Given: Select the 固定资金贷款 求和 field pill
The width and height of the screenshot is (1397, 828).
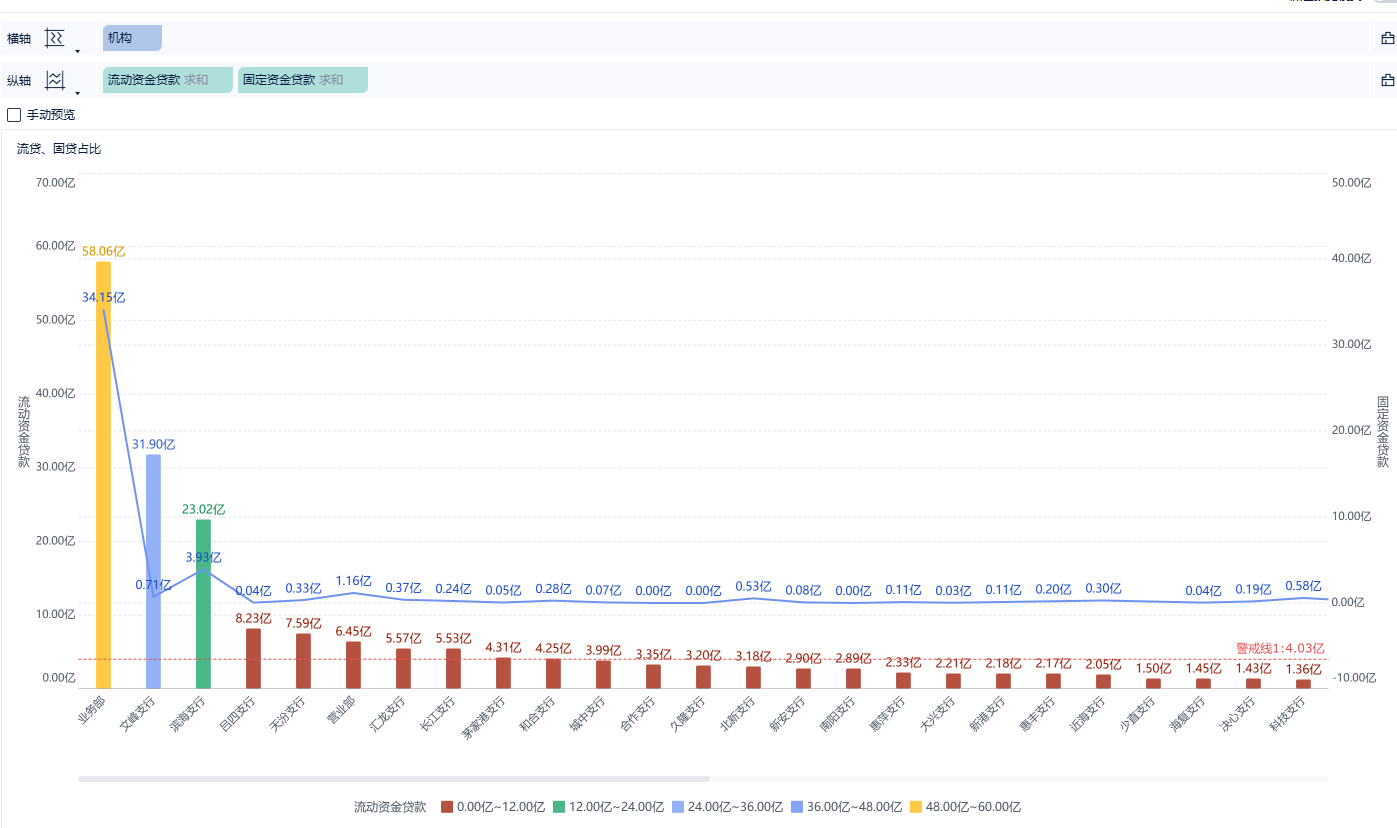Looking at the screenshot, I should pos(303,80).
